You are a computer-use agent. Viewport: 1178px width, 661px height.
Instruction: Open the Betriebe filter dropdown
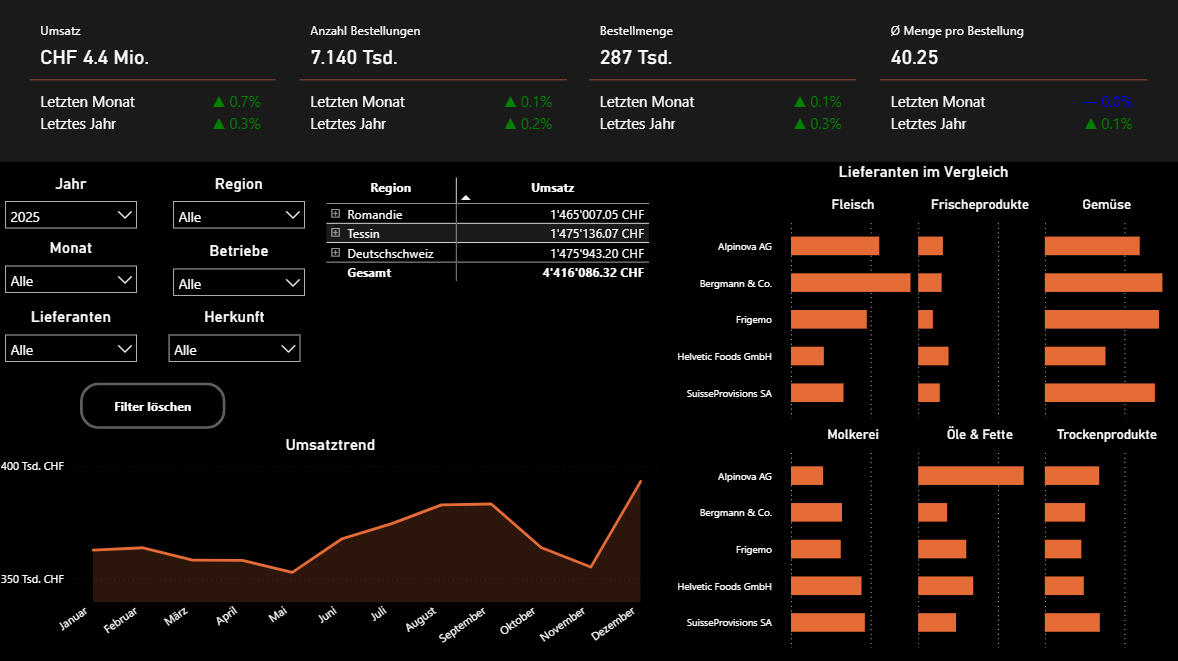(238, 283)
